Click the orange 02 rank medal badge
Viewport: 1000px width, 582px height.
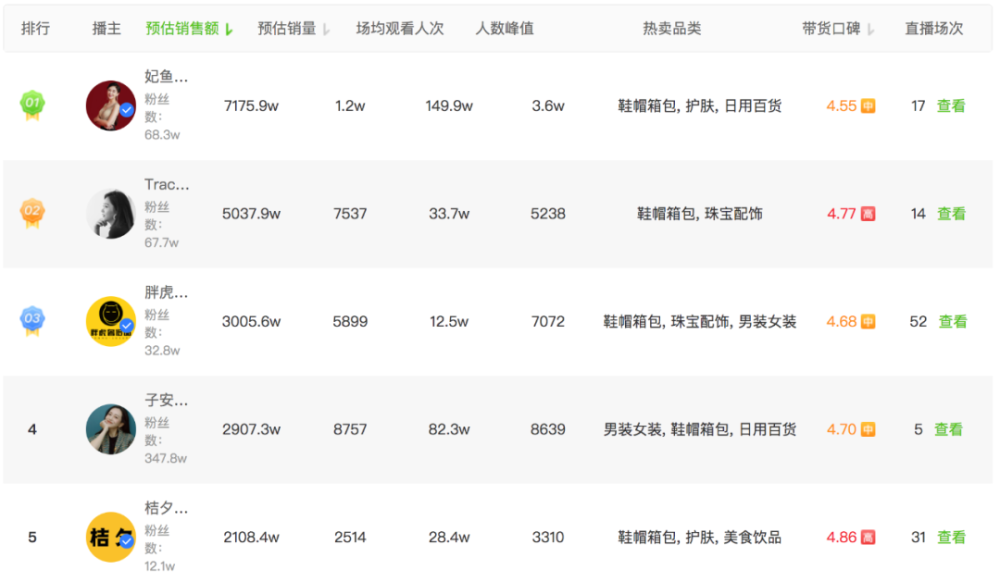click(x=32, y=212)
